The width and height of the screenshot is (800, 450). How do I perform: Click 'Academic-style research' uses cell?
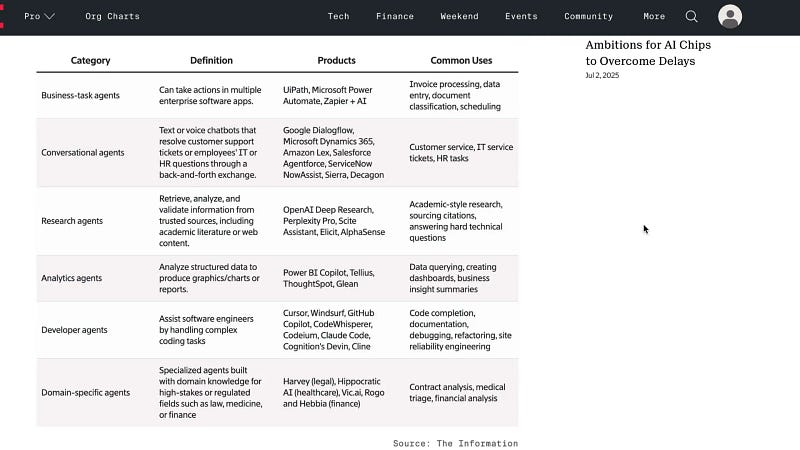click(456, 221)
